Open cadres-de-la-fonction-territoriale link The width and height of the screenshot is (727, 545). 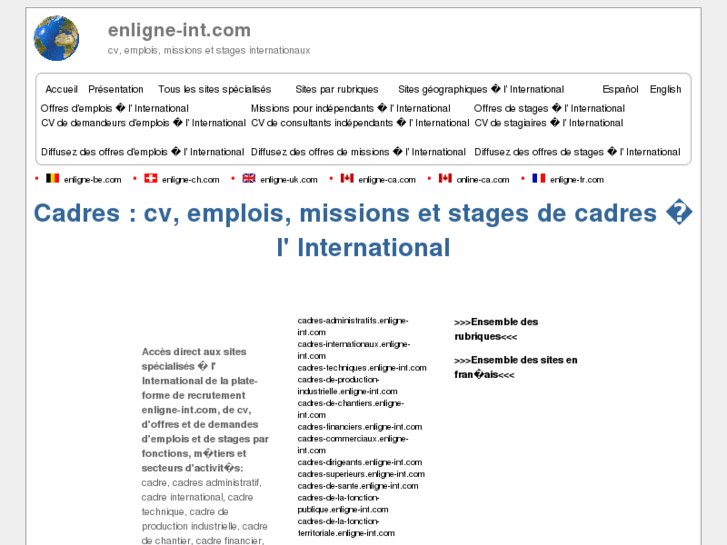[x=346, y=527]
